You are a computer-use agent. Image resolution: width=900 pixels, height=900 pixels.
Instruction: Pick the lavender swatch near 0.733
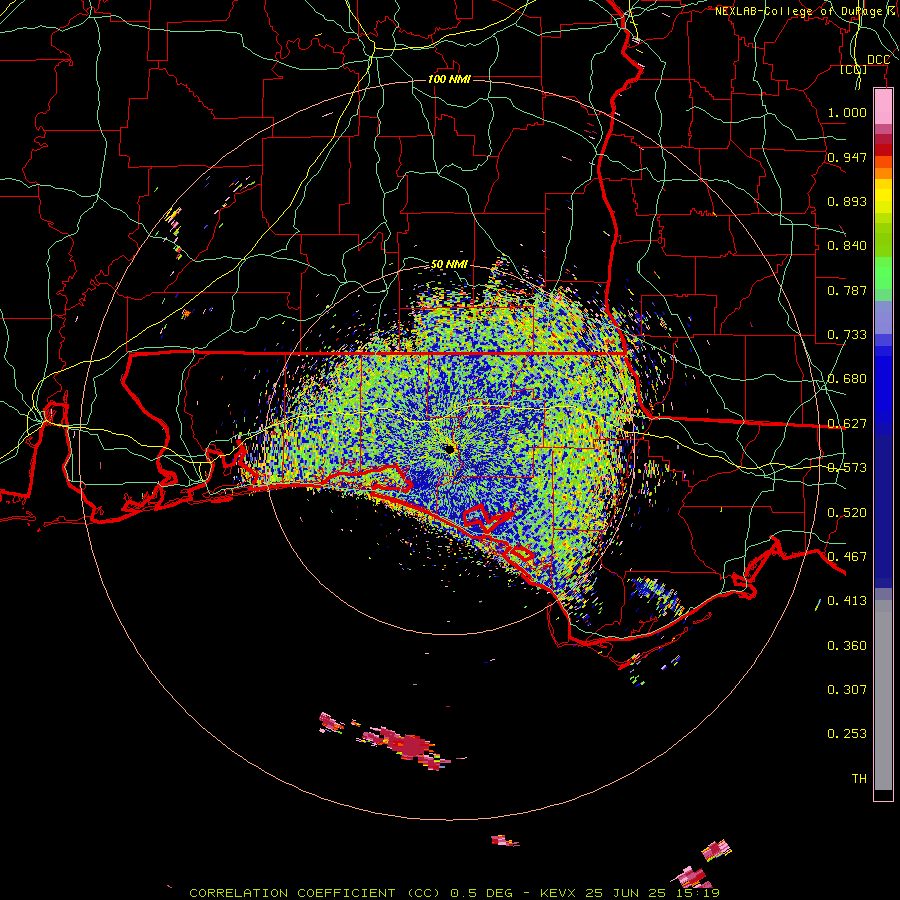883,317
